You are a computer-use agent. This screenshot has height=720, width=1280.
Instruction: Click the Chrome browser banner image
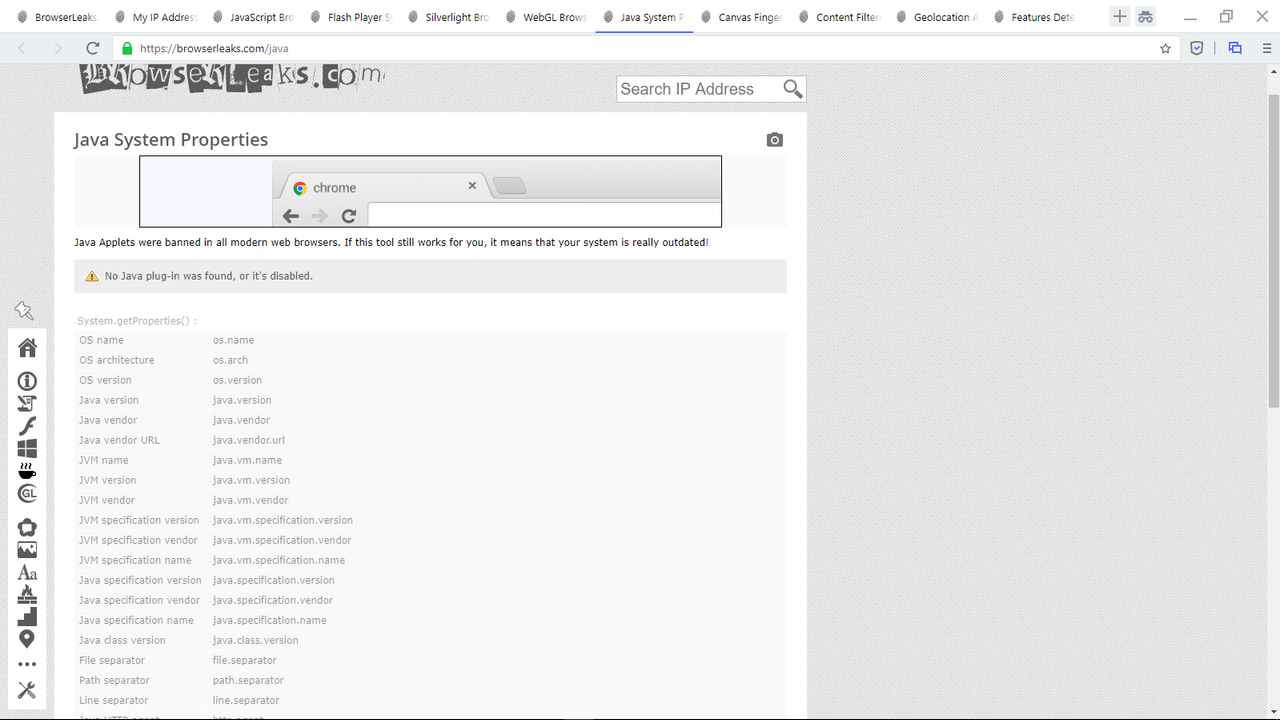[430, 191]
